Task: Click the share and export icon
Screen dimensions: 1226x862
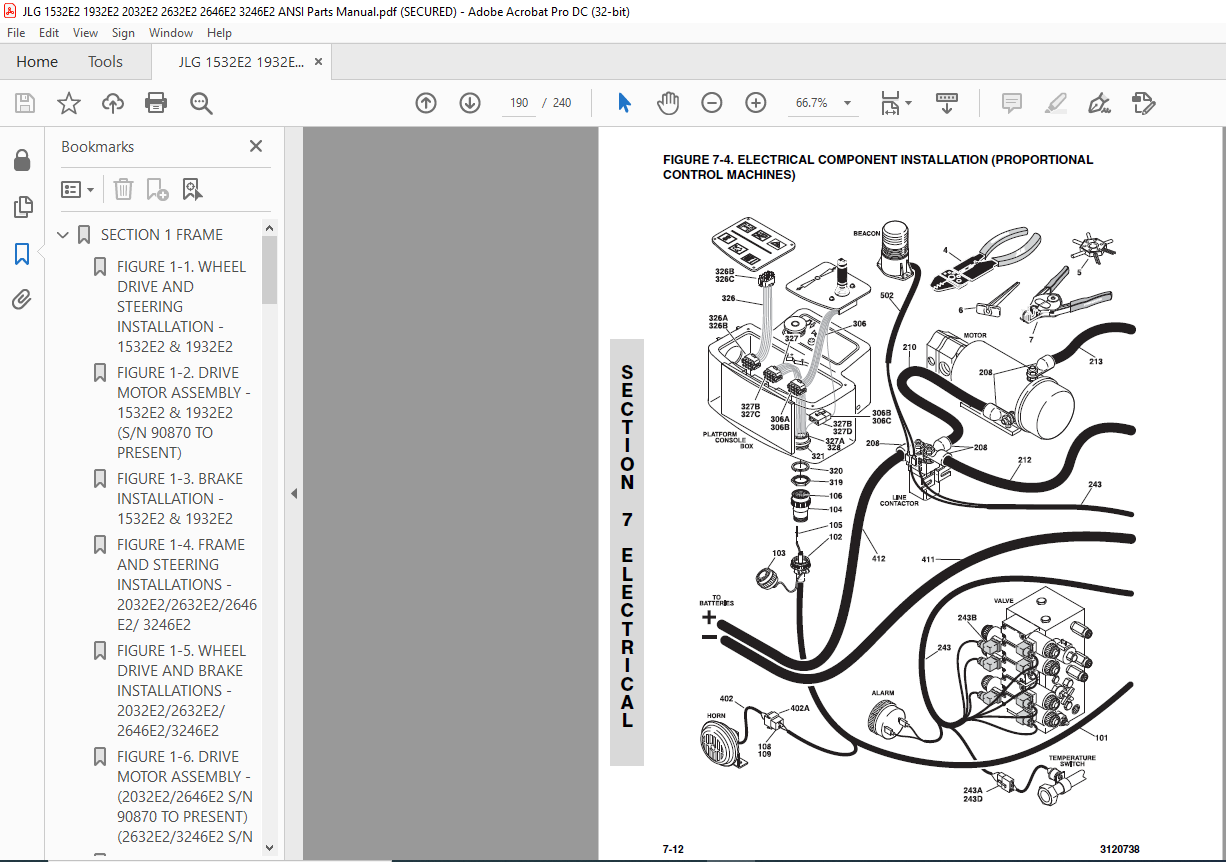Action: pyautogui.click(x=1143, y=103)
